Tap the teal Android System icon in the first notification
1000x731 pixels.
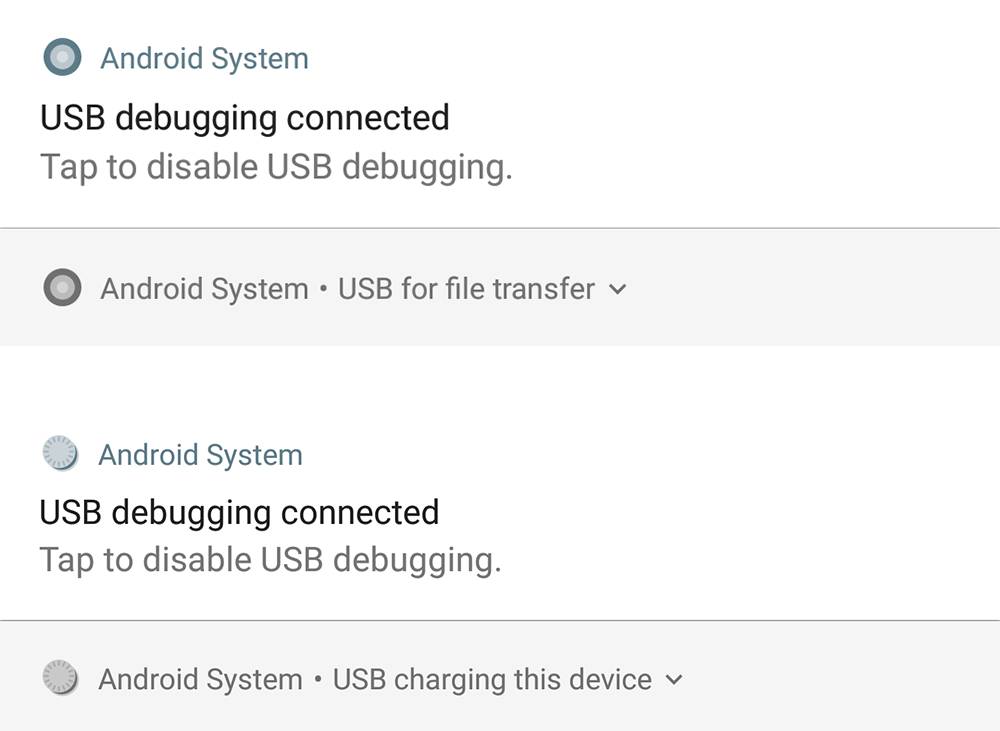point(62,58)
